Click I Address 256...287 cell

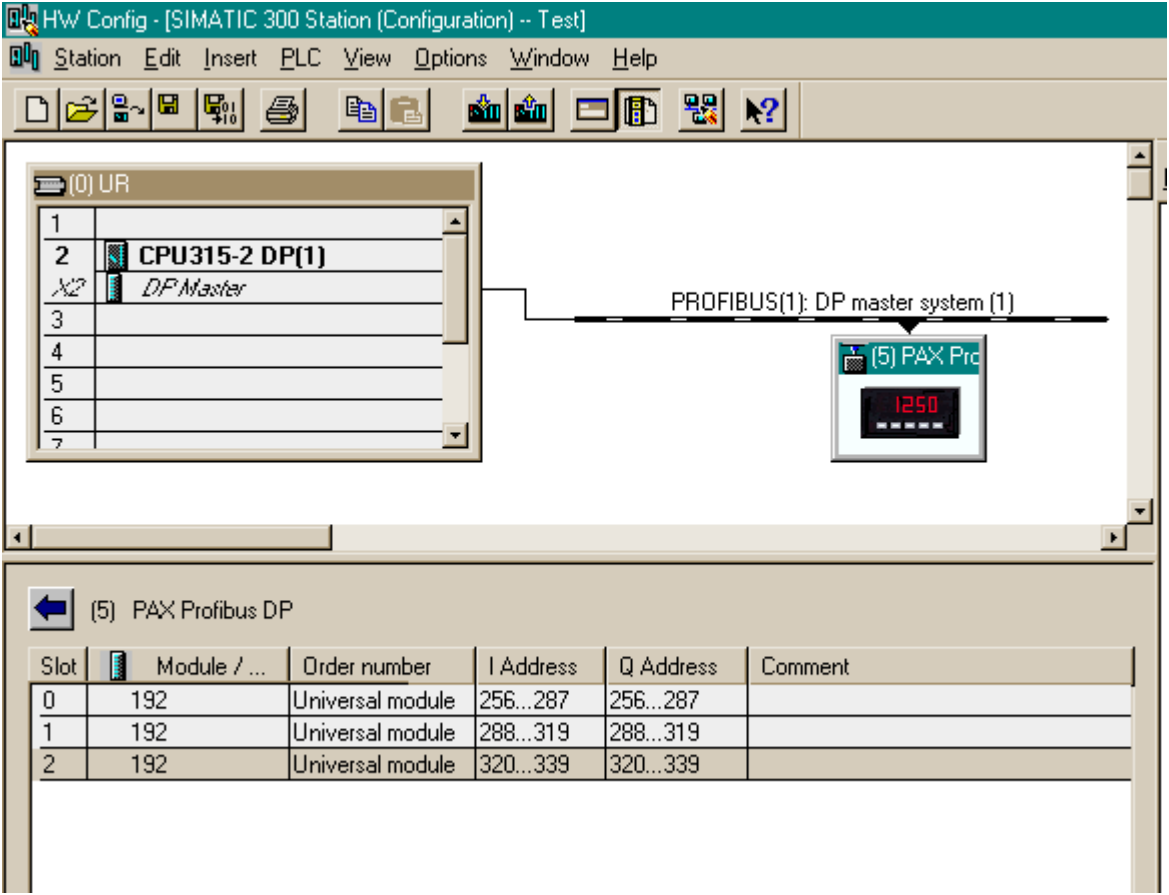[540, 700]
